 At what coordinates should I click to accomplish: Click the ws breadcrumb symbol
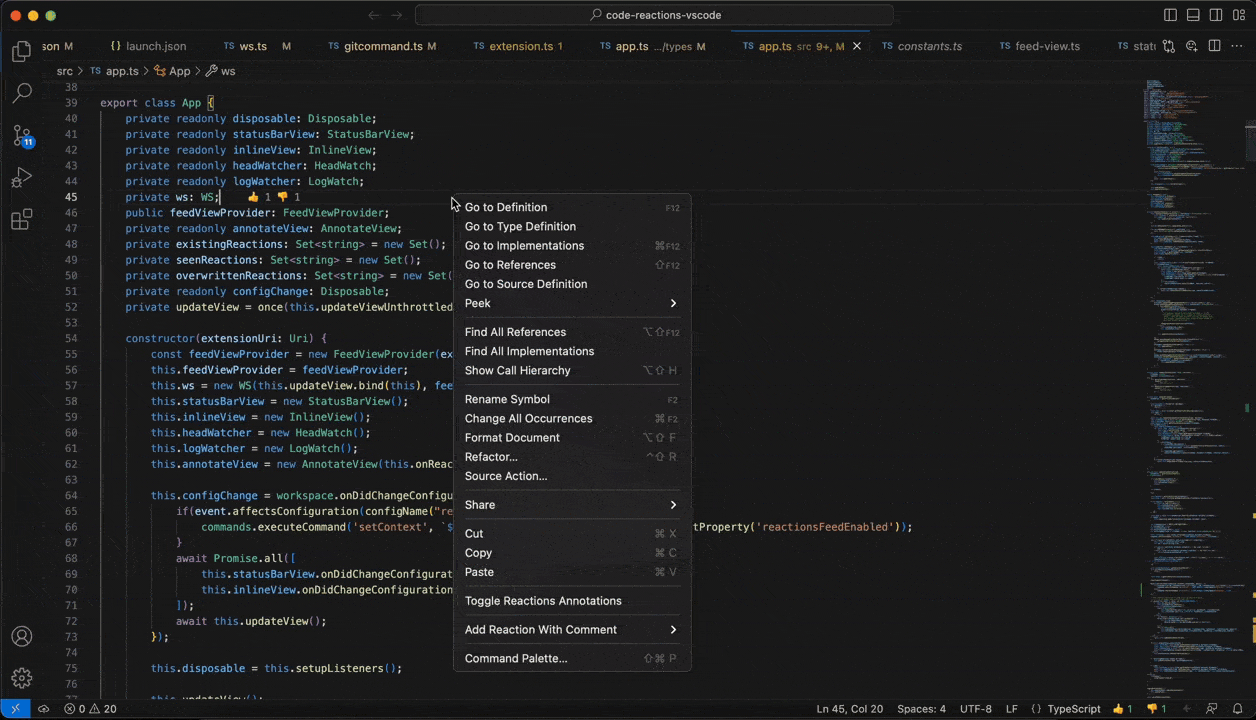pos(220,71)
